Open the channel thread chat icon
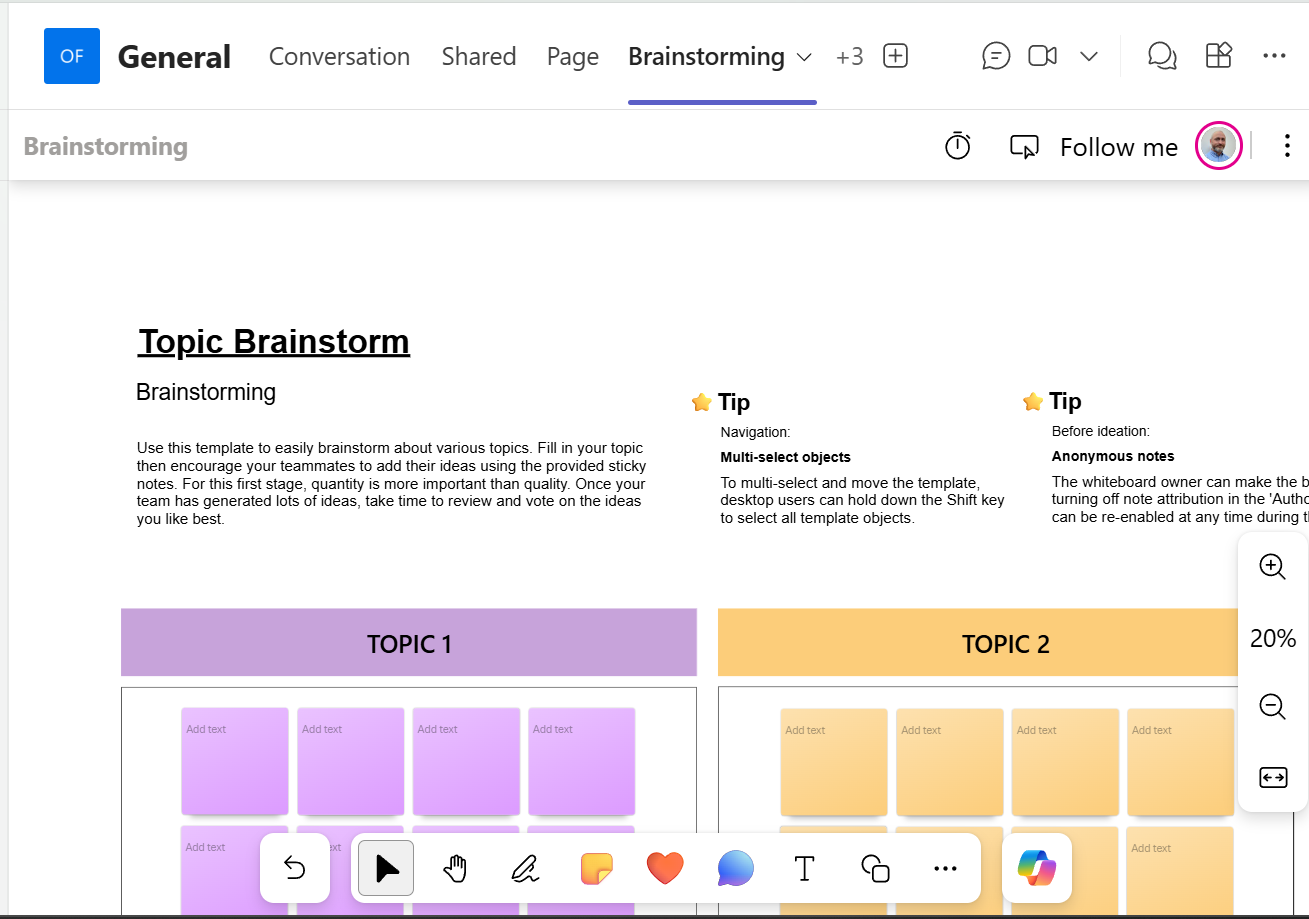The image size is (1309, 919). click(x=996, y=56)
